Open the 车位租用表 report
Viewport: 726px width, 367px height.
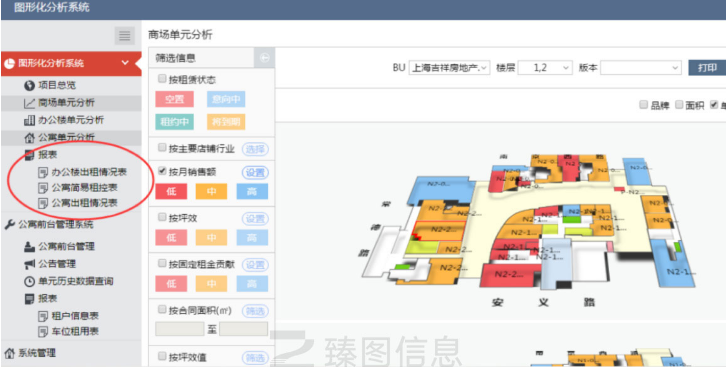(x=75, y=332)
